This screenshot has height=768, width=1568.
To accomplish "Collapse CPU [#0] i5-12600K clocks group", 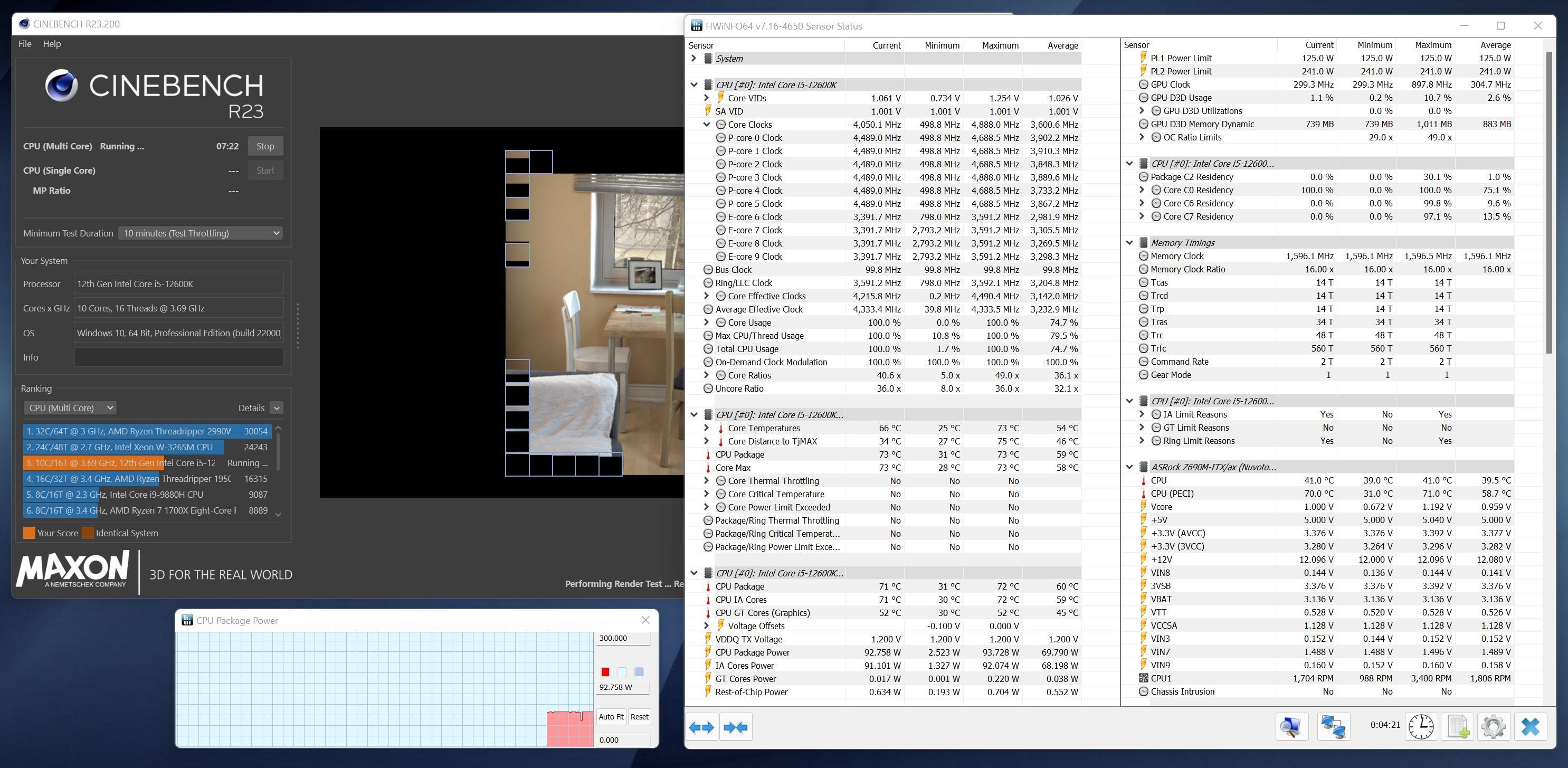I will (x=694, y=84).
